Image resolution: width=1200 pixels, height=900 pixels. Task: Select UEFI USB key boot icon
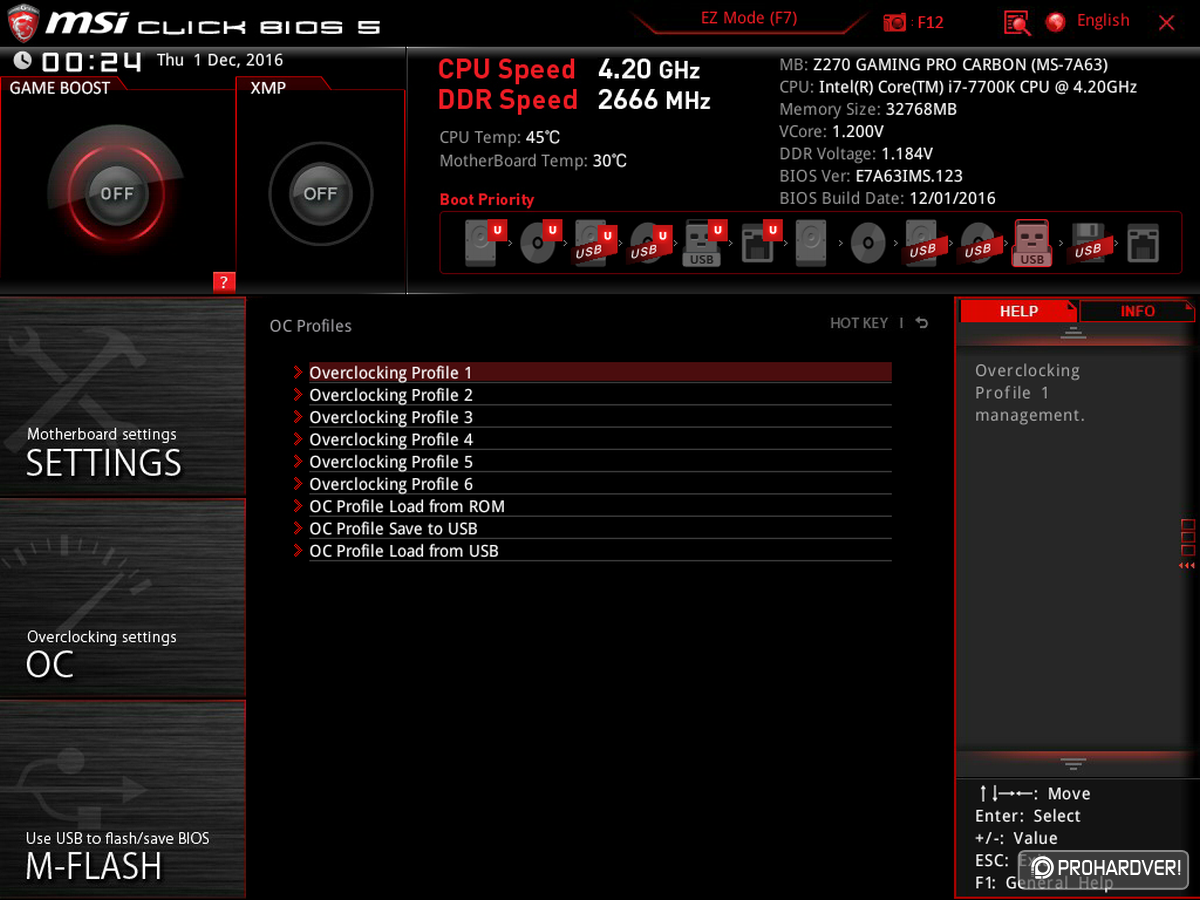703,243
